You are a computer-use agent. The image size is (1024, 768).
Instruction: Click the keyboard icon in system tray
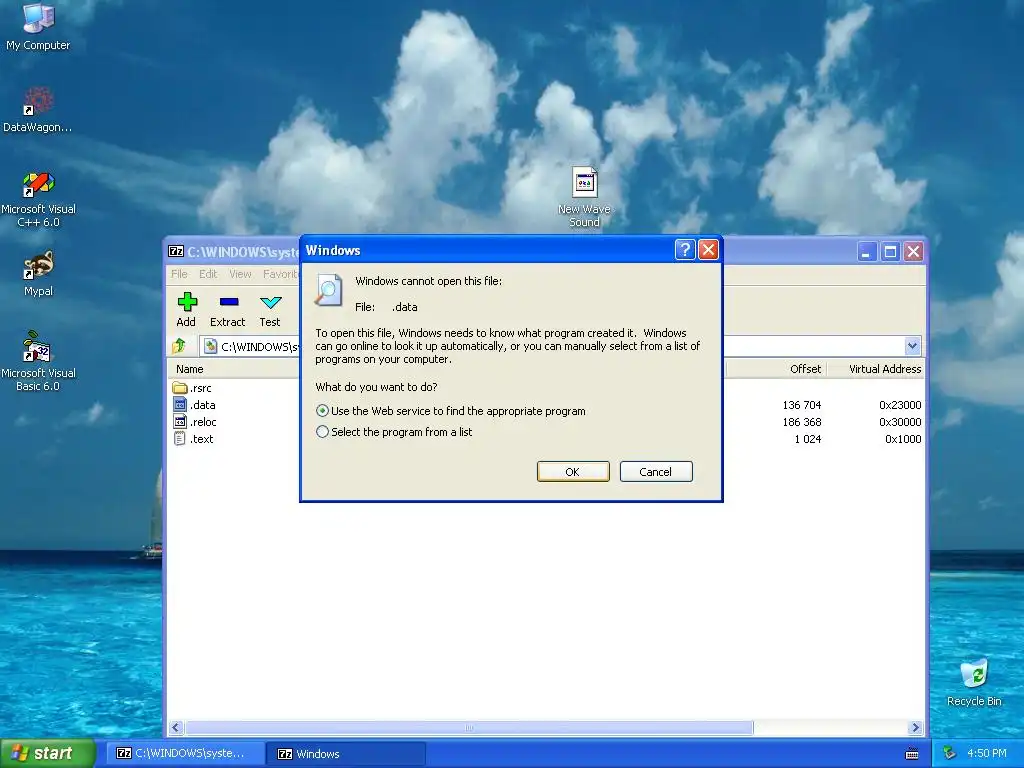912,754
